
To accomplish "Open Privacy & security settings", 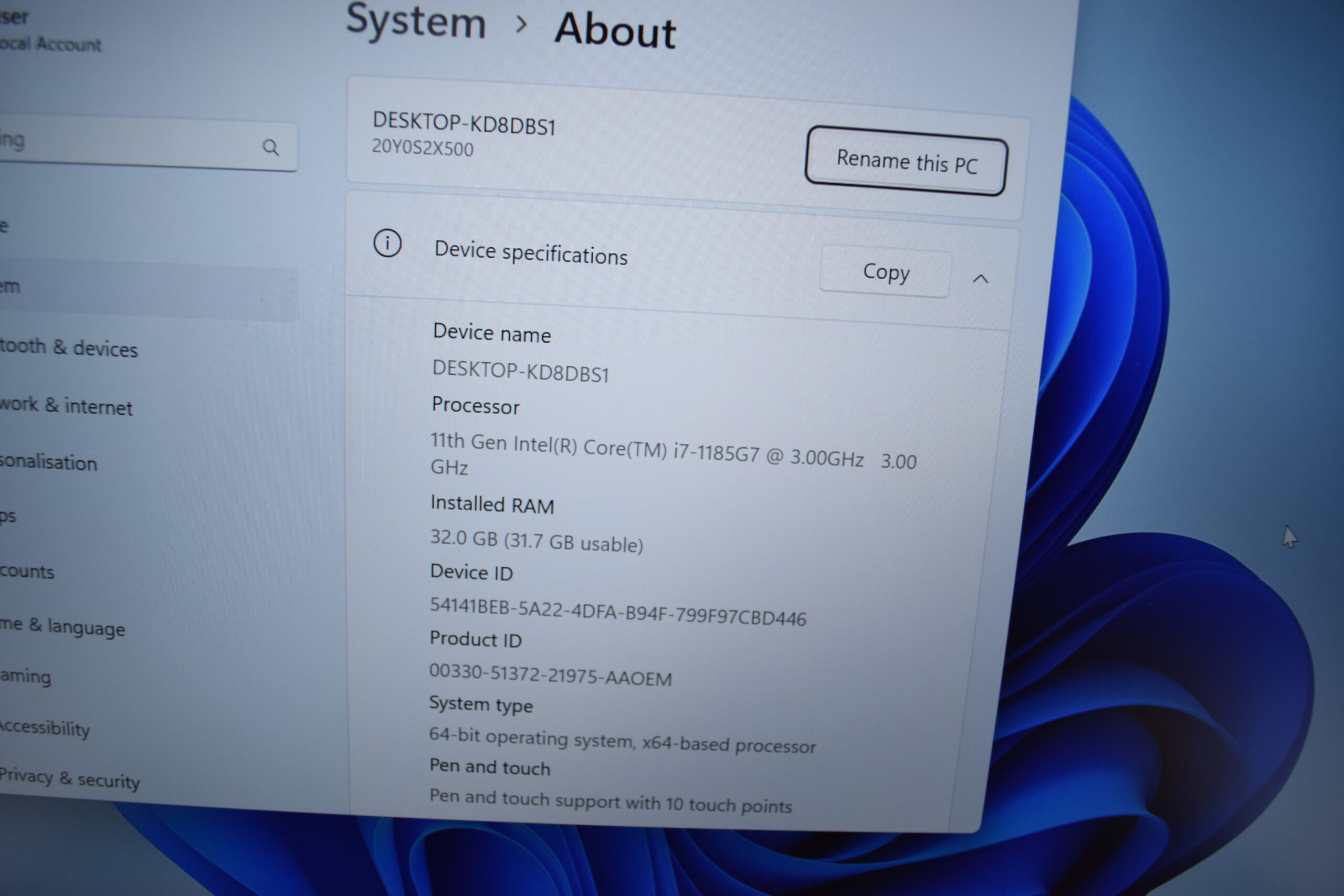I will 70,778.
